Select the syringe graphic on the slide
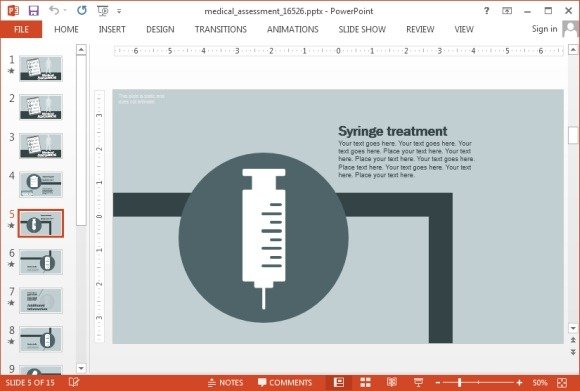The width and height of the screenshot is (580, 391). coord(264,239)
